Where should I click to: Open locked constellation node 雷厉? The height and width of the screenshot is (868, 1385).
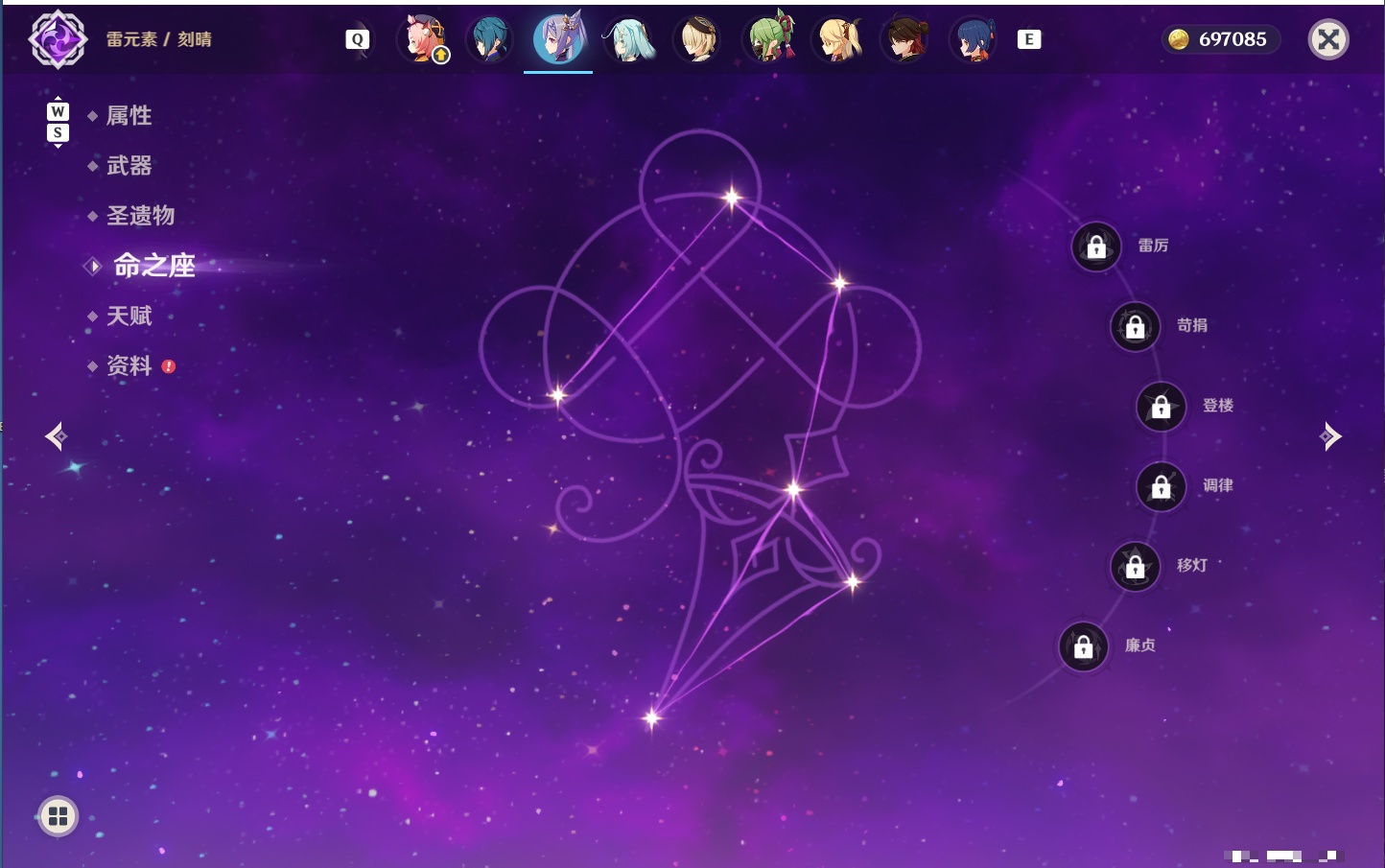coord(1096,247)
